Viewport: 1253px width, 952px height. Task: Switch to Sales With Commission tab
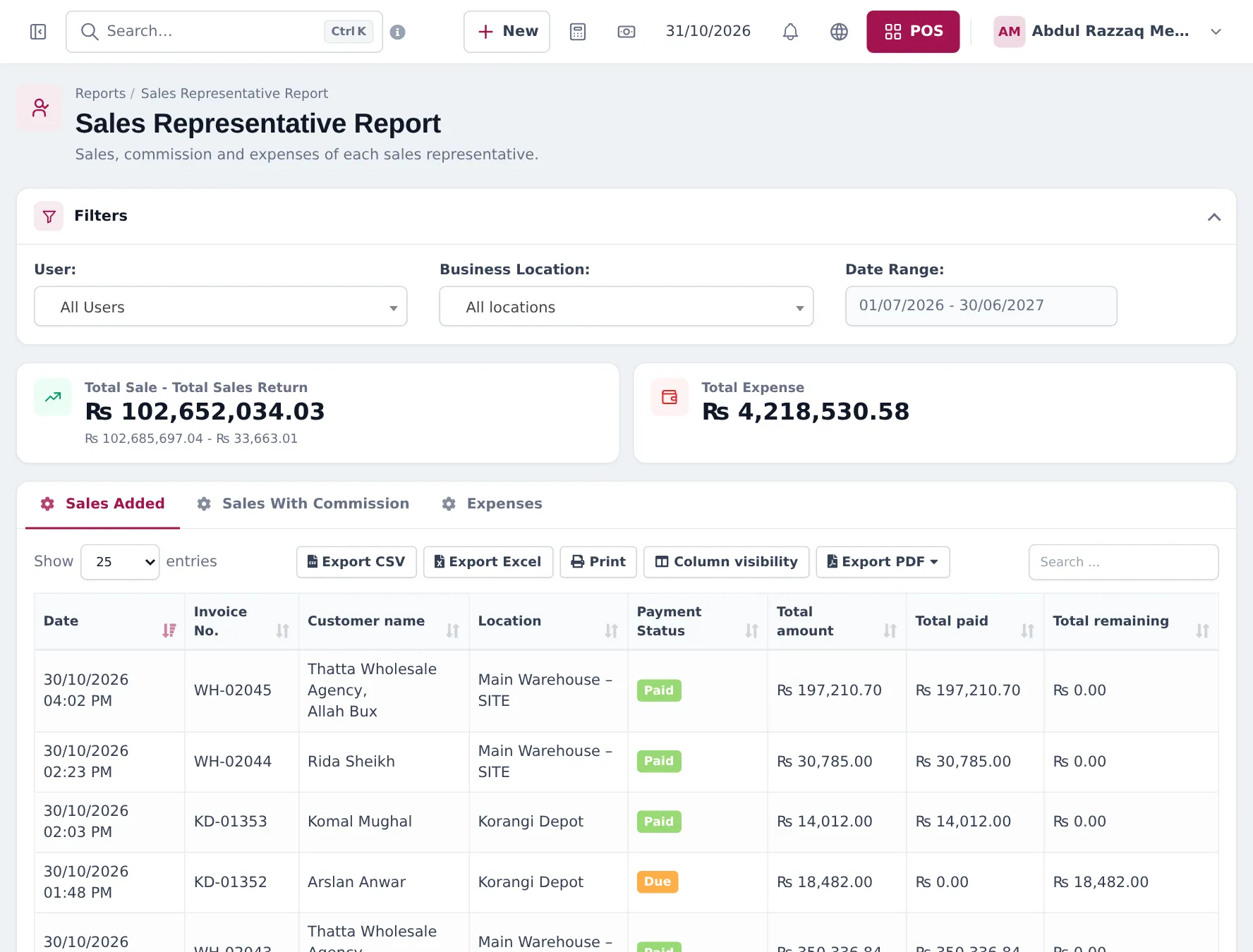[303, 504]
